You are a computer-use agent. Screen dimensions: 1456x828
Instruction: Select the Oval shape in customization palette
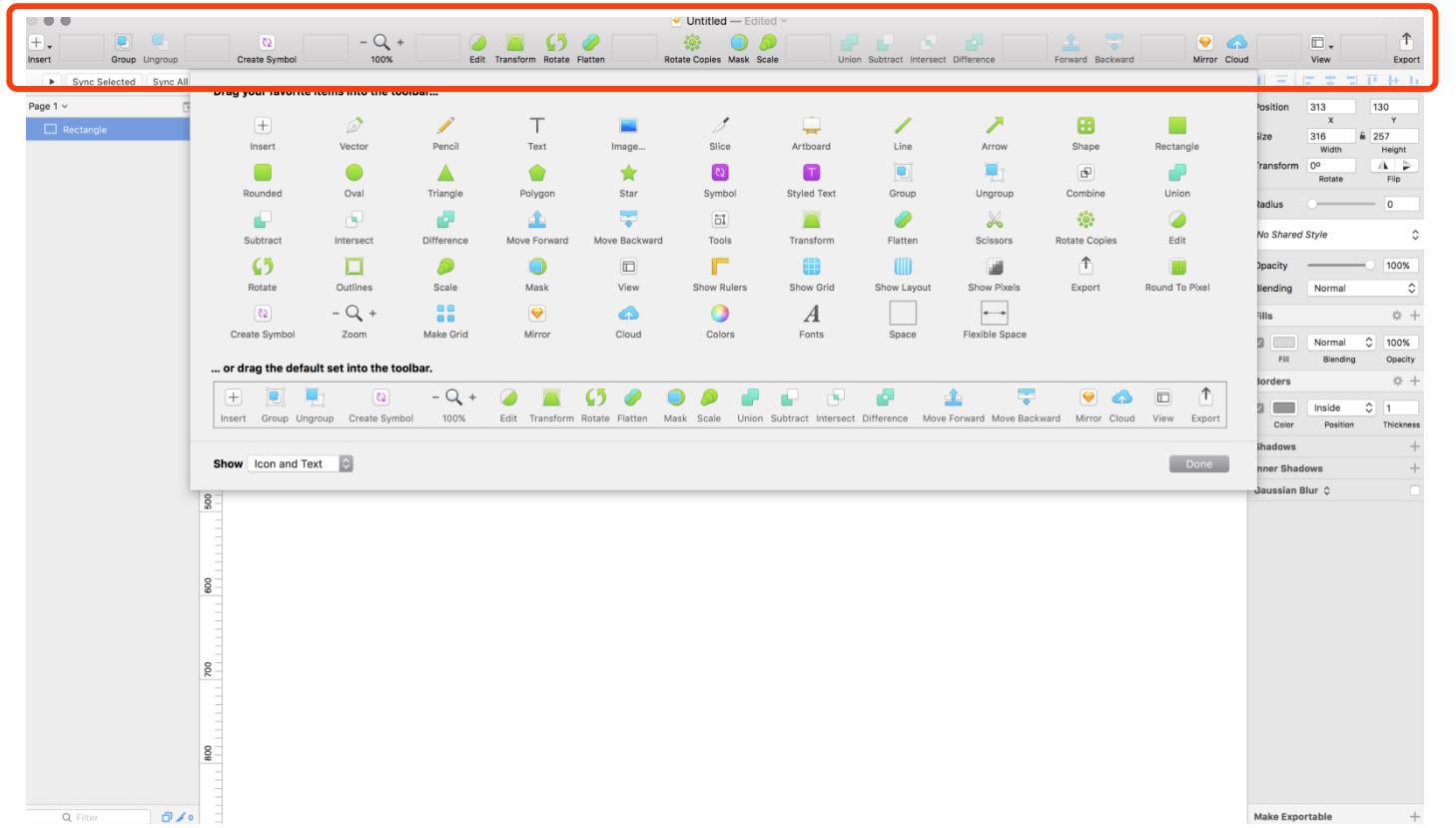pos(354,180)
